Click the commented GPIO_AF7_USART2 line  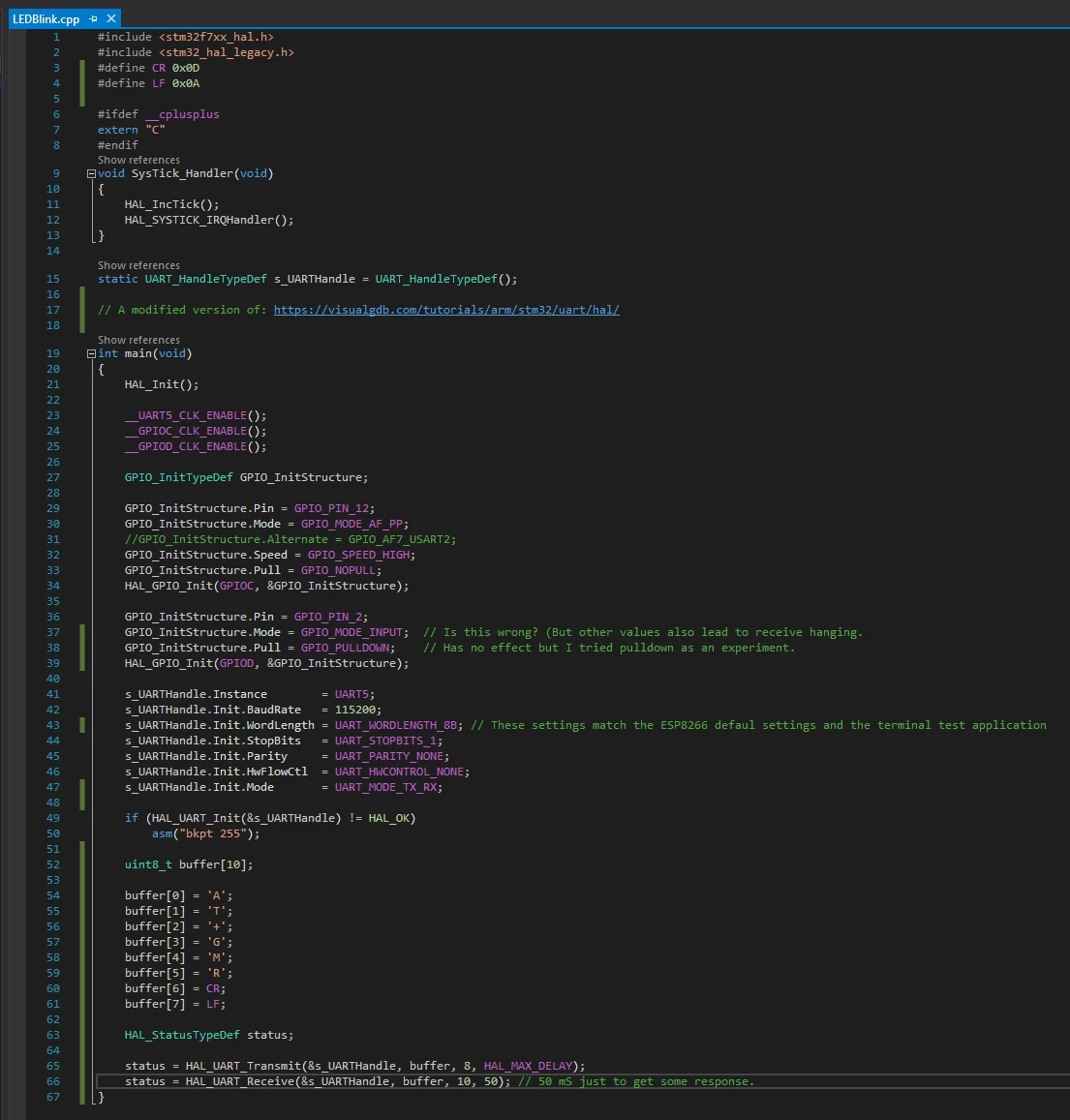[x=290, y=539]
